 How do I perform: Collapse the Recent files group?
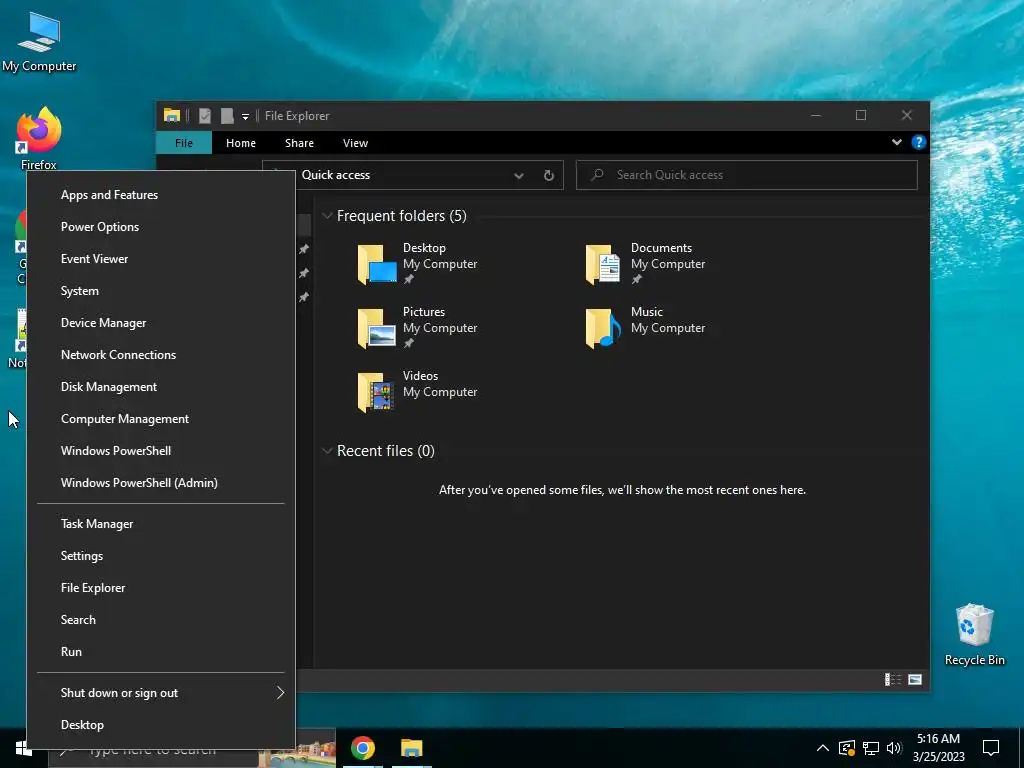[327, 451]
